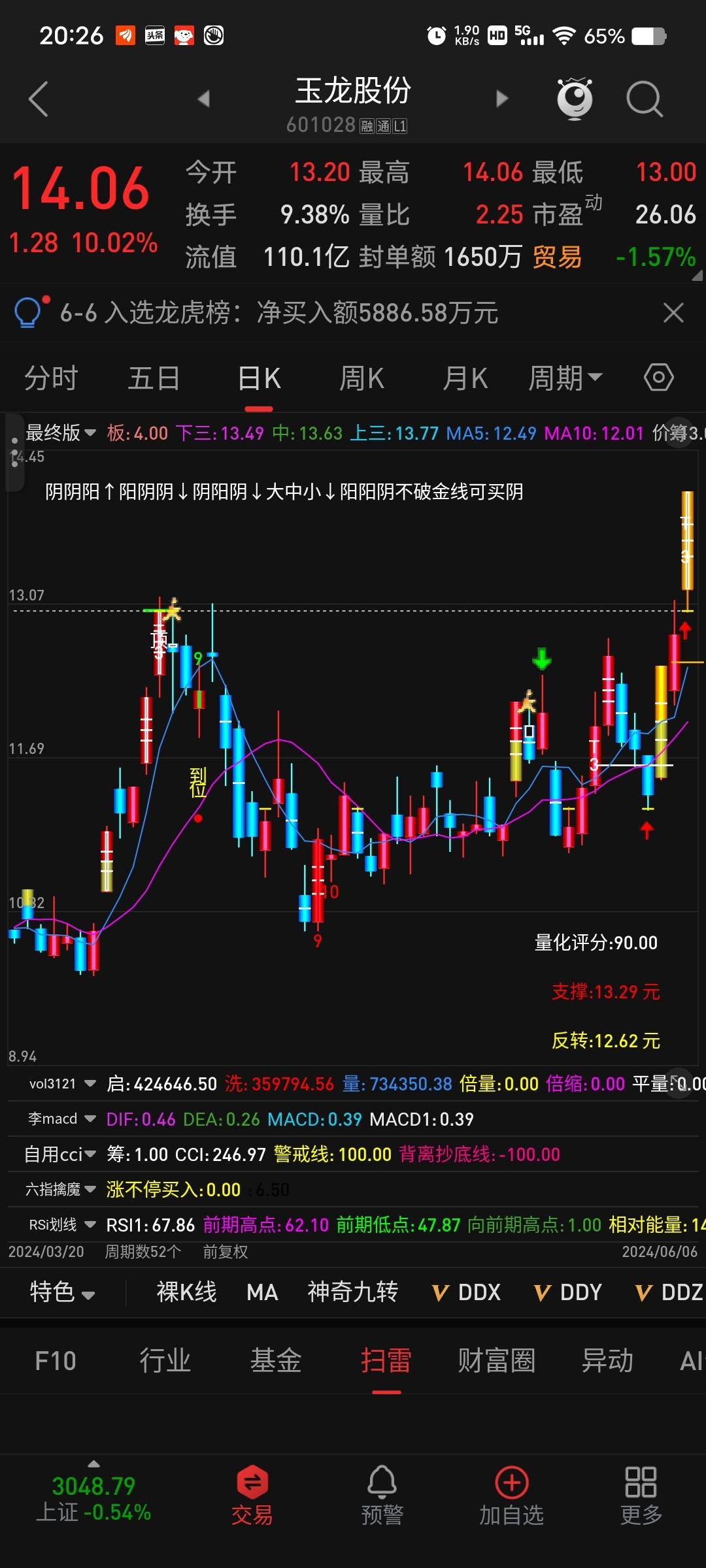Tap the status bar battery indicator
This screenshot has width=706, height=1568.
[649, 36]
